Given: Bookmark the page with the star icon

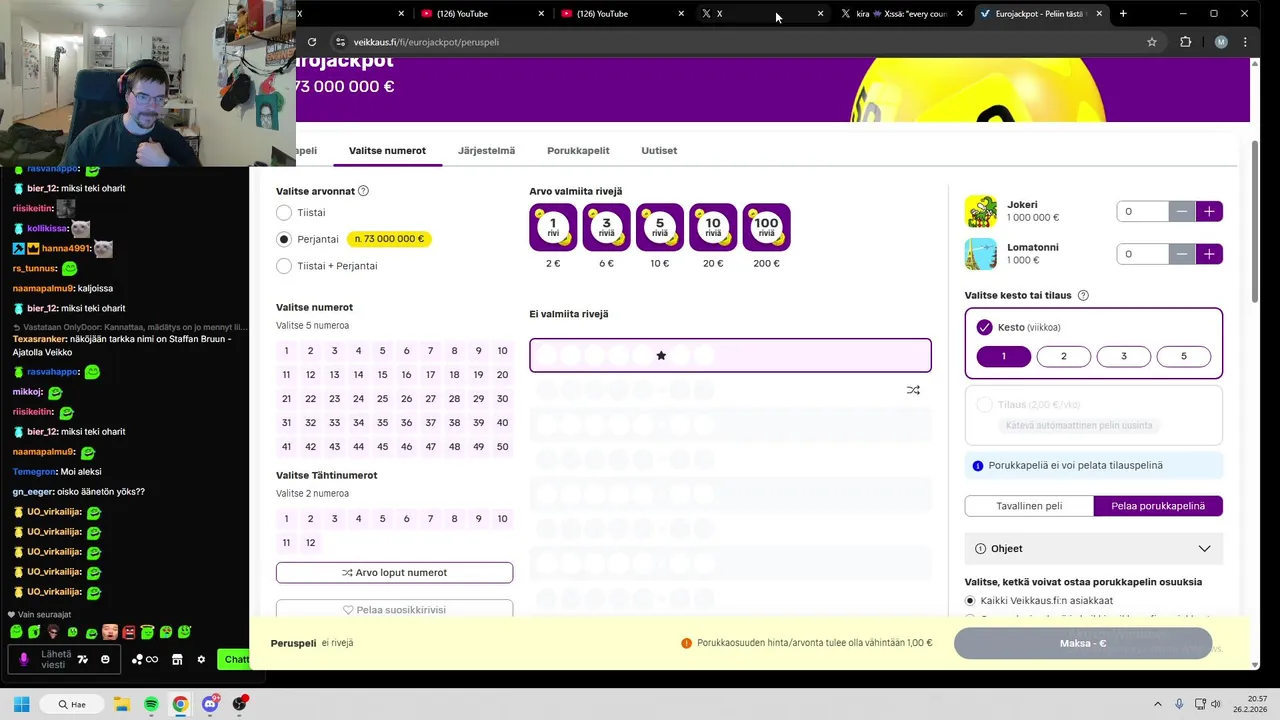Looking at the screenshot, I should click(x=1152, y=42).
